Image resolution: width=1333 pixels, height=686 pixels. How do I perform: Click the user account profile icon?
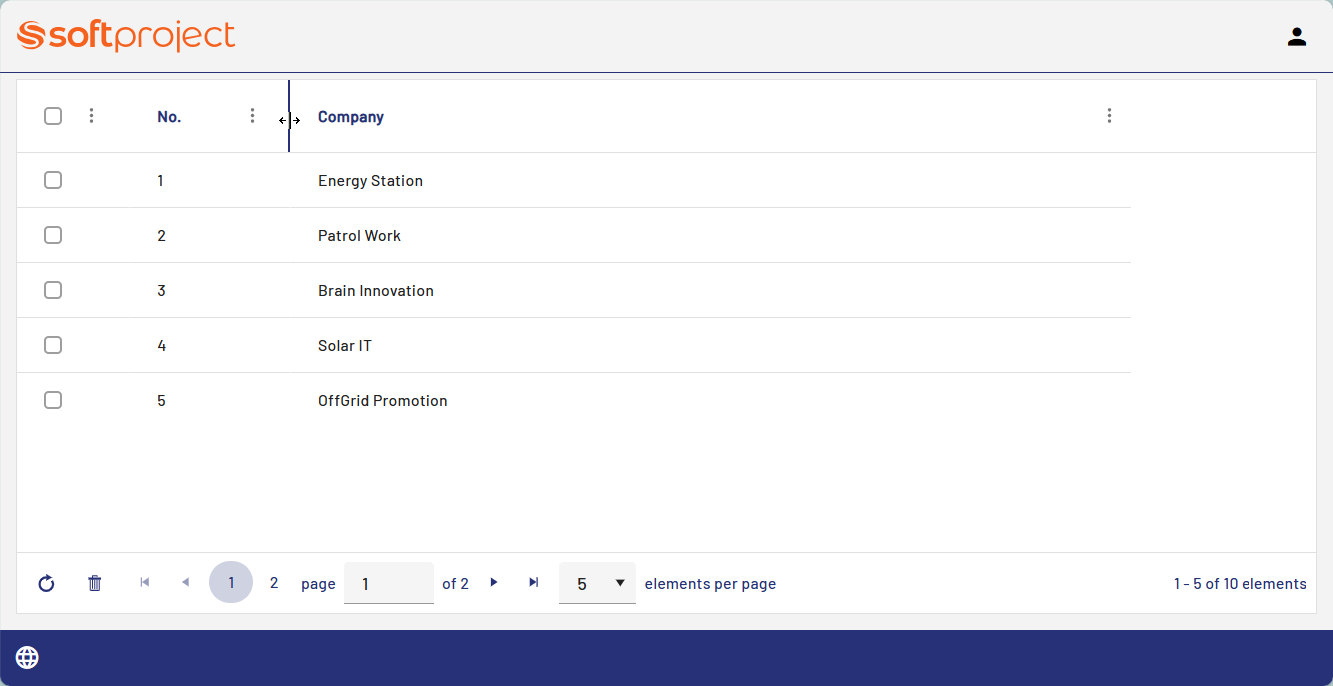pyautogui.click(x=1296, y=37)
